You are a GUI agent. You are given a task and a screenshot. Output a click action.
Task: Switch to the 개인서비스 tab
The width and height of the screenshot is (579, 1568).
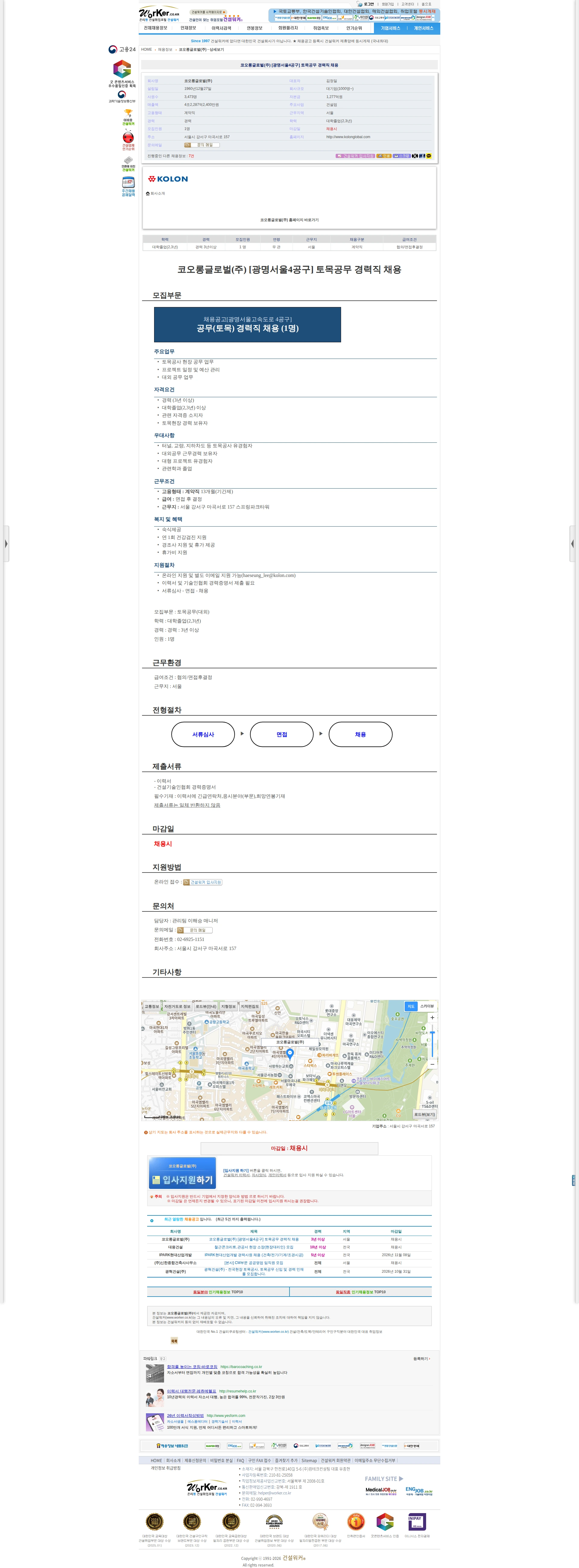(423, 28)
